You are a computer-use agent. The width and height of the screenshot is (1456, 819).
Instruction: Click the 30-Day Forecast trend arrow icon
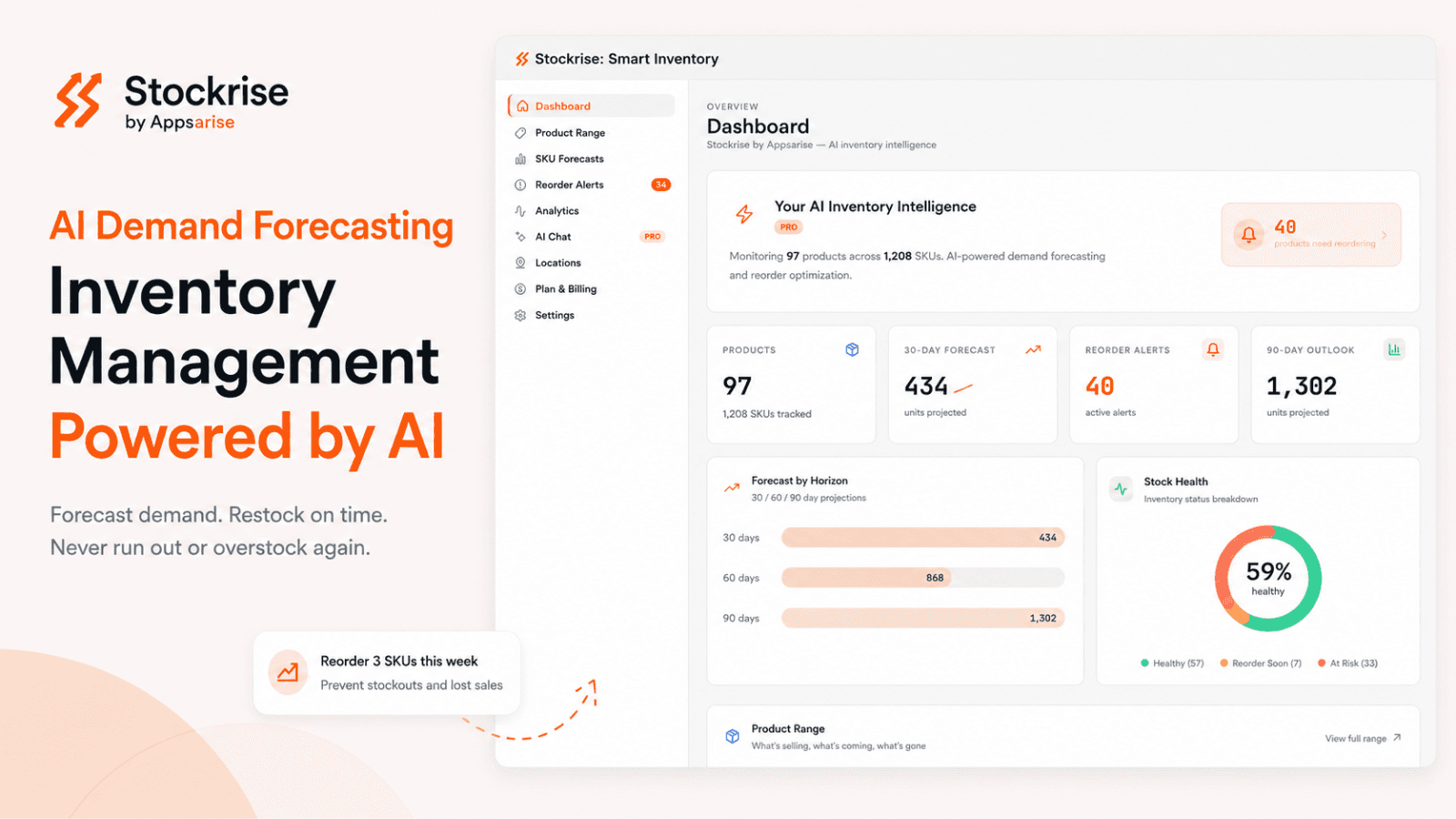click(1033, 349)
